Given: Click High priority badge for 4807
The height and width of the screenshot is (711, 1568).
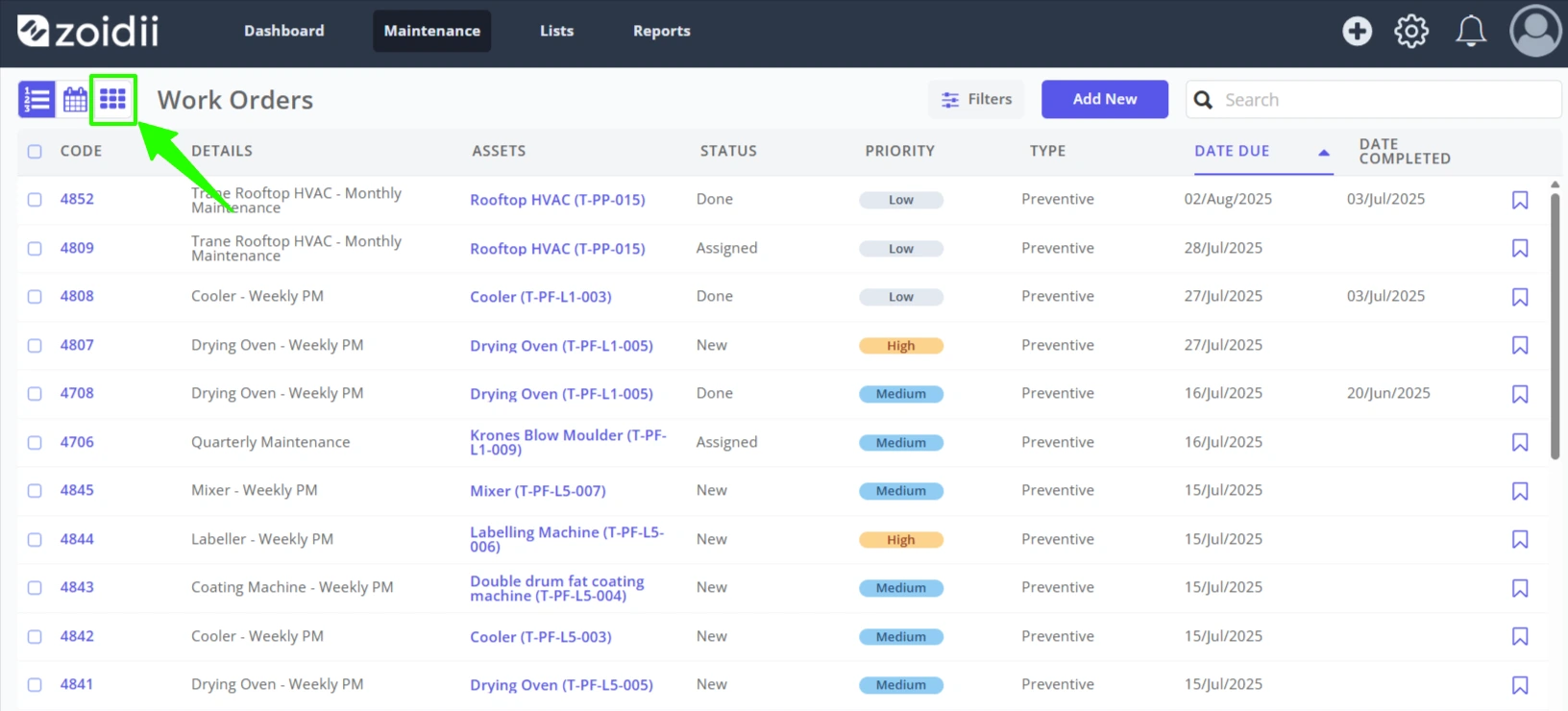Looking at the screenshot, I should tap(901, 346).
